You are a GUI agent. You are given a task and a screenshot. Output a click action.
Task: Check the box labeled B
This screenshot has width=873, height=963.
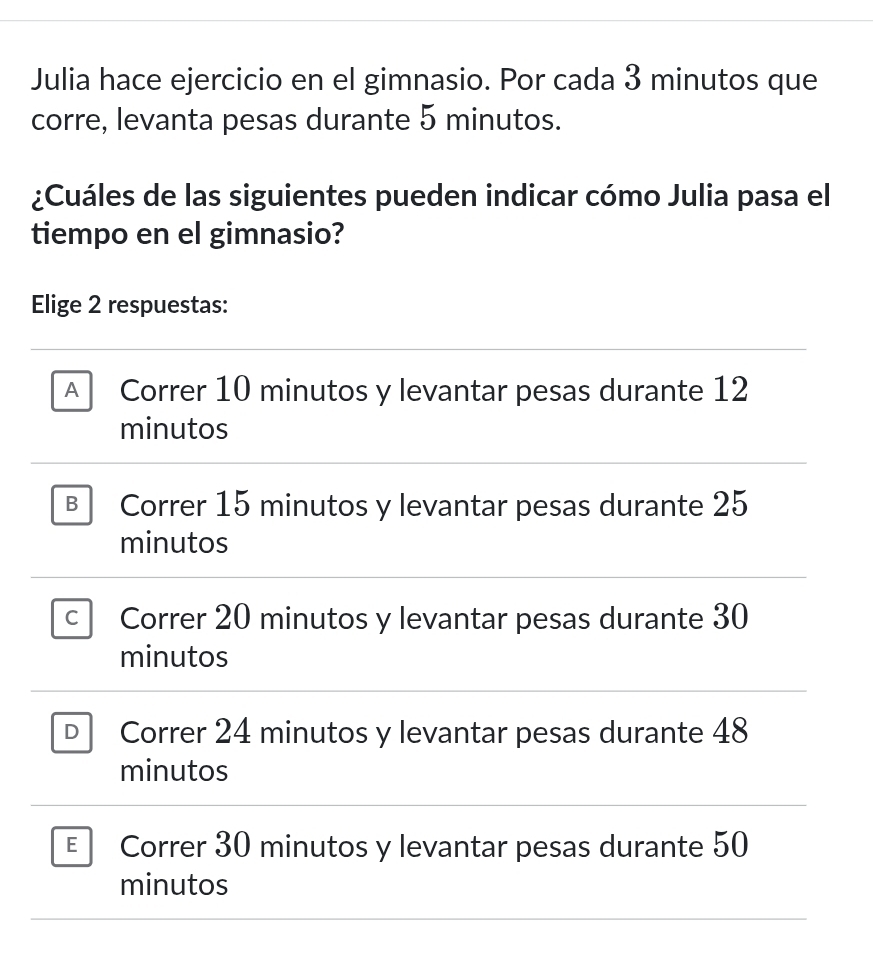coord(71,506)
